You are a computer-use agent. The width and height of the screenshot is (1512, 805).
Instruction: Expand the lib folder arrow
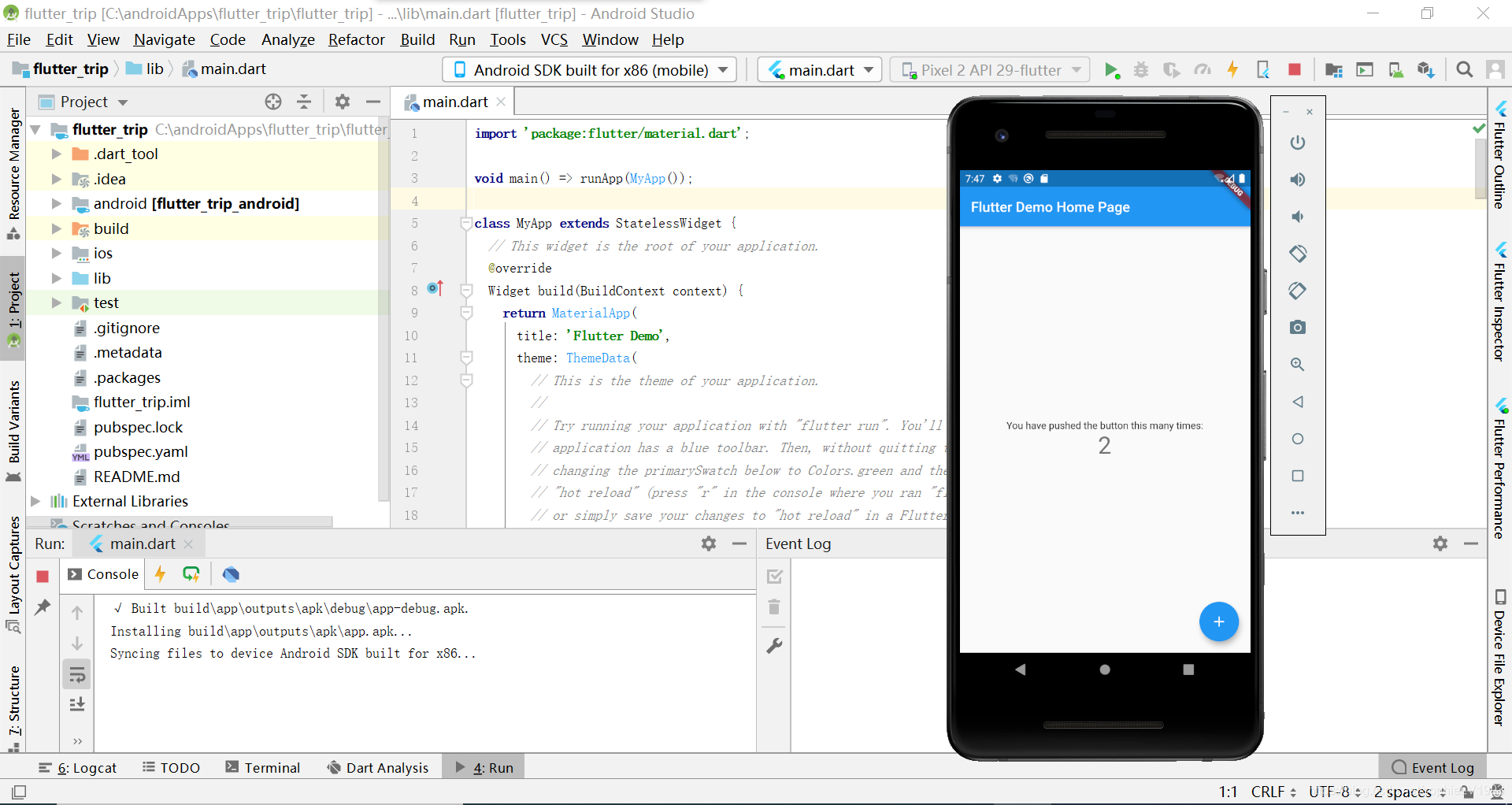[57, 278]
